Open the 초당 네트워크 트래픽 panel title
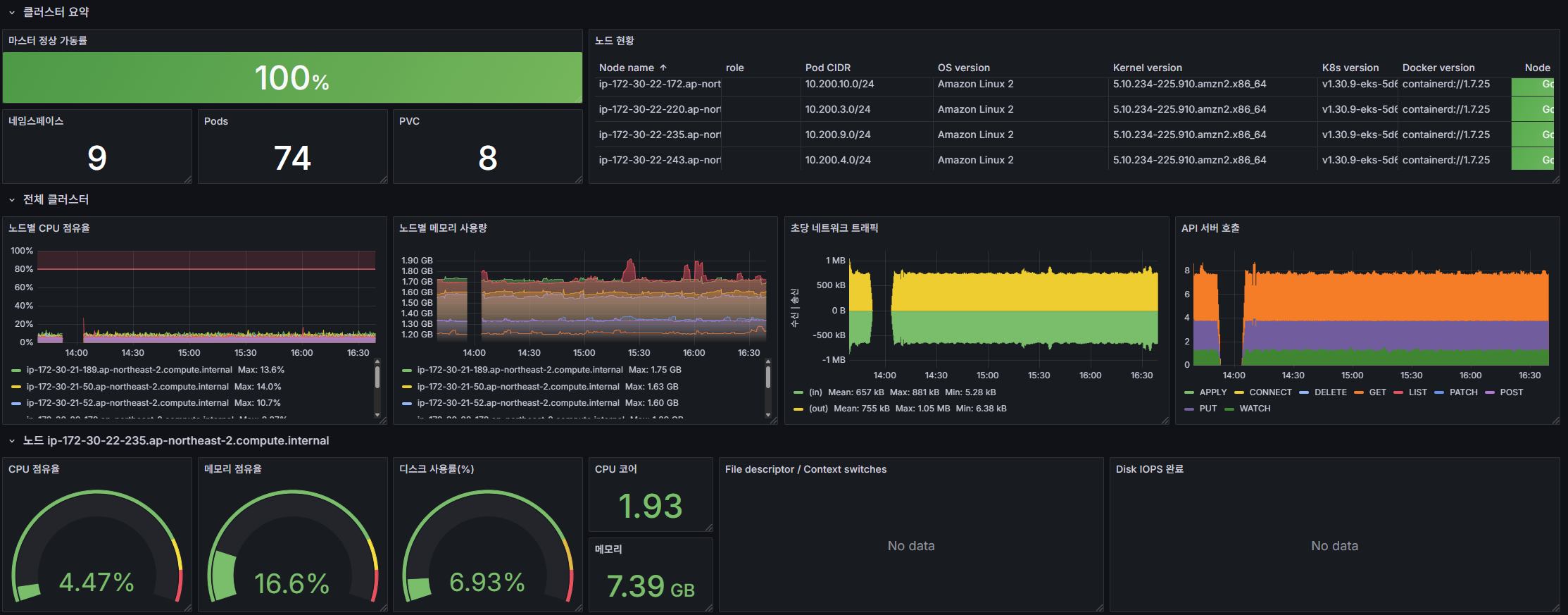Image resolution: width=1568 pixels, height=615 pixels. point(834,228)
